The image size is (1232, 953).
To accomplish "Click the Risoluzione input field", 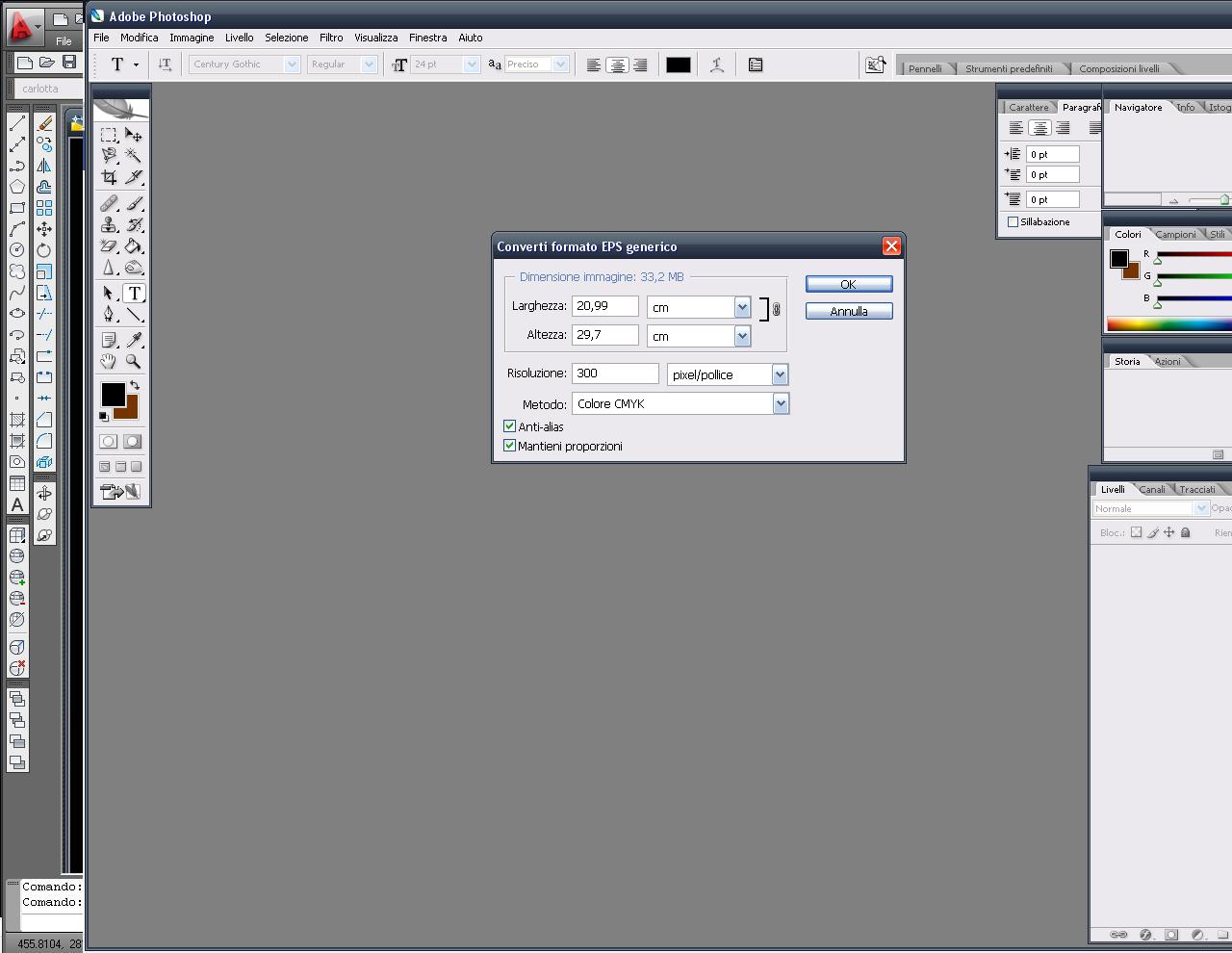I will [615, 373].
